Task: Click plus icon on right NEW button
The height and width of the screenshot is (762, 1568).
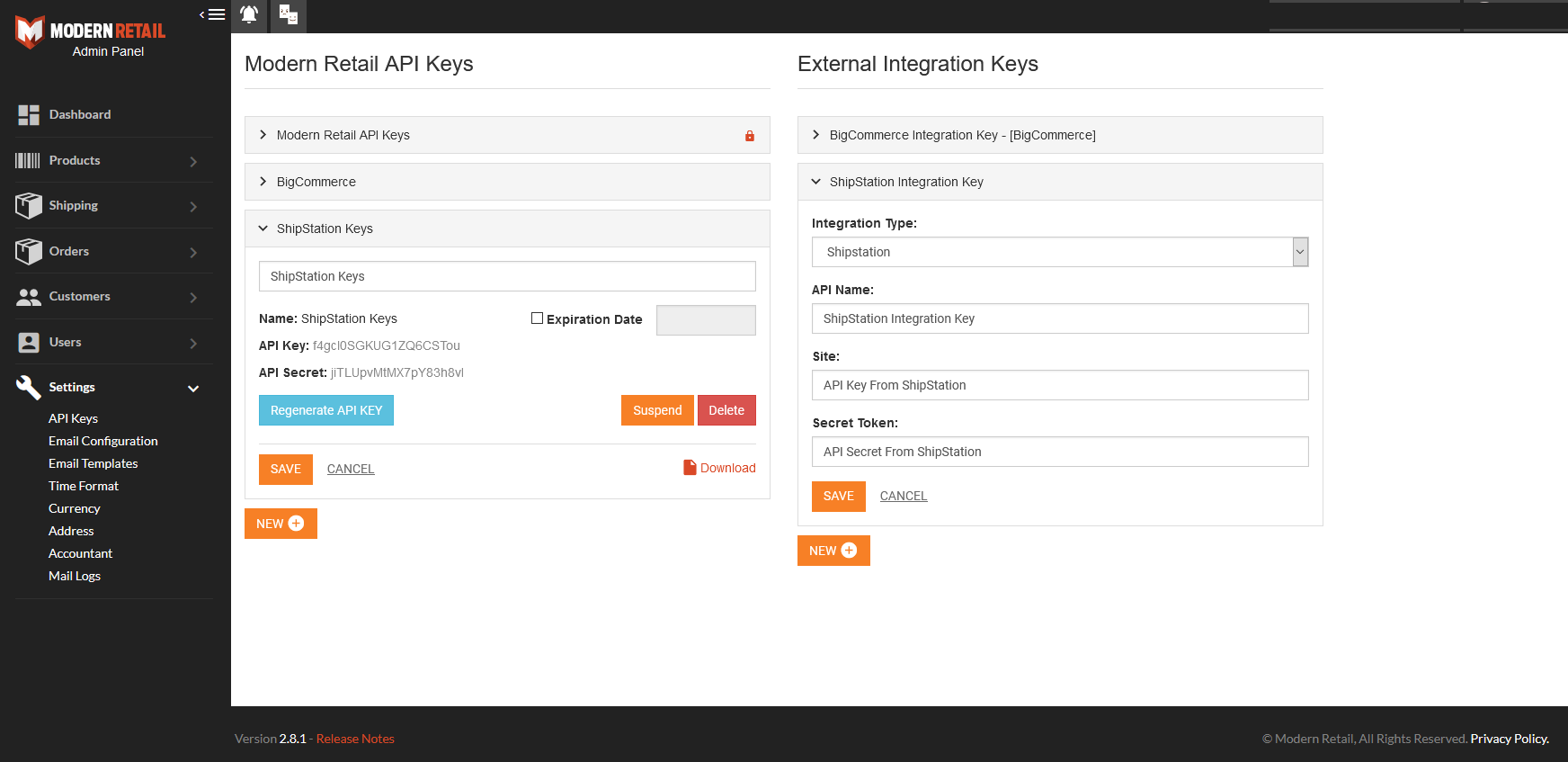Action: tap(849, 550)
